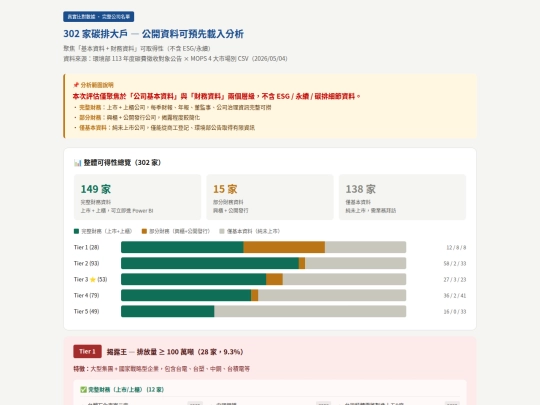The image size is (540, 405).
Task: Select the 149 家 summary card
Action: click(x=137, y=197)
